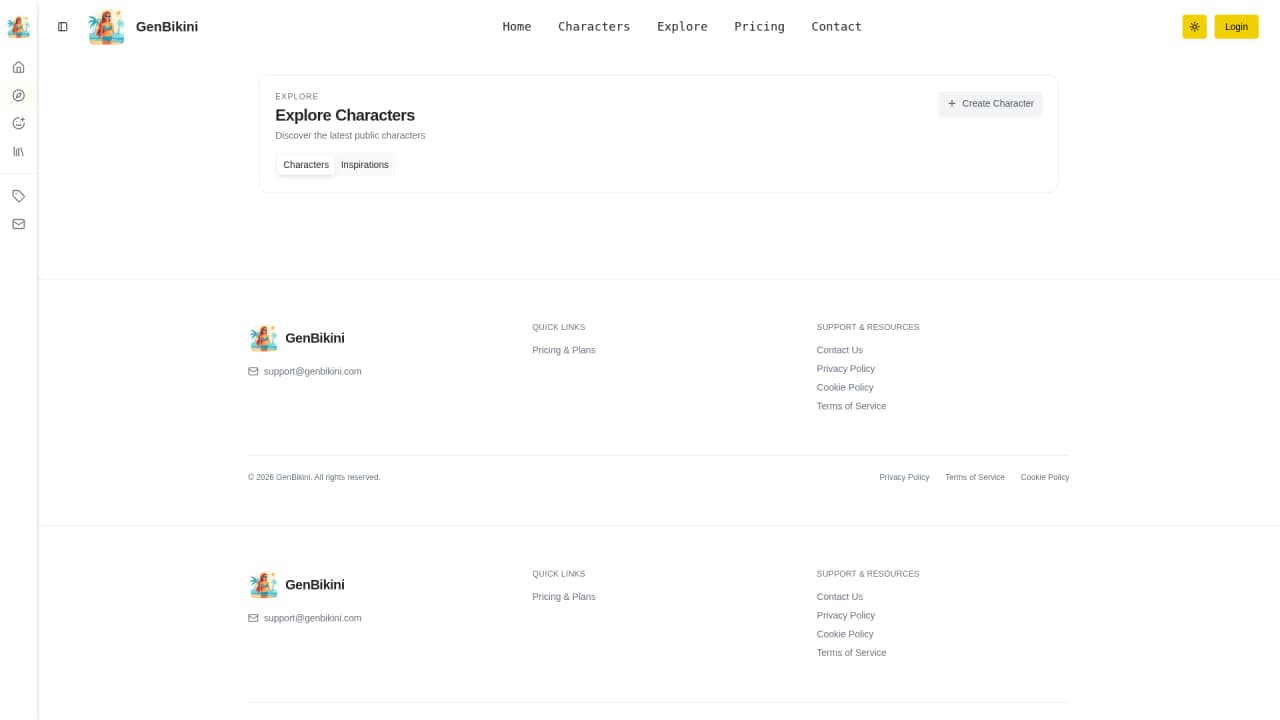The width and height of the screenshot is (1280, 720).
Task: Open Pricing from the top navigation
Action: tap(759, 27)
